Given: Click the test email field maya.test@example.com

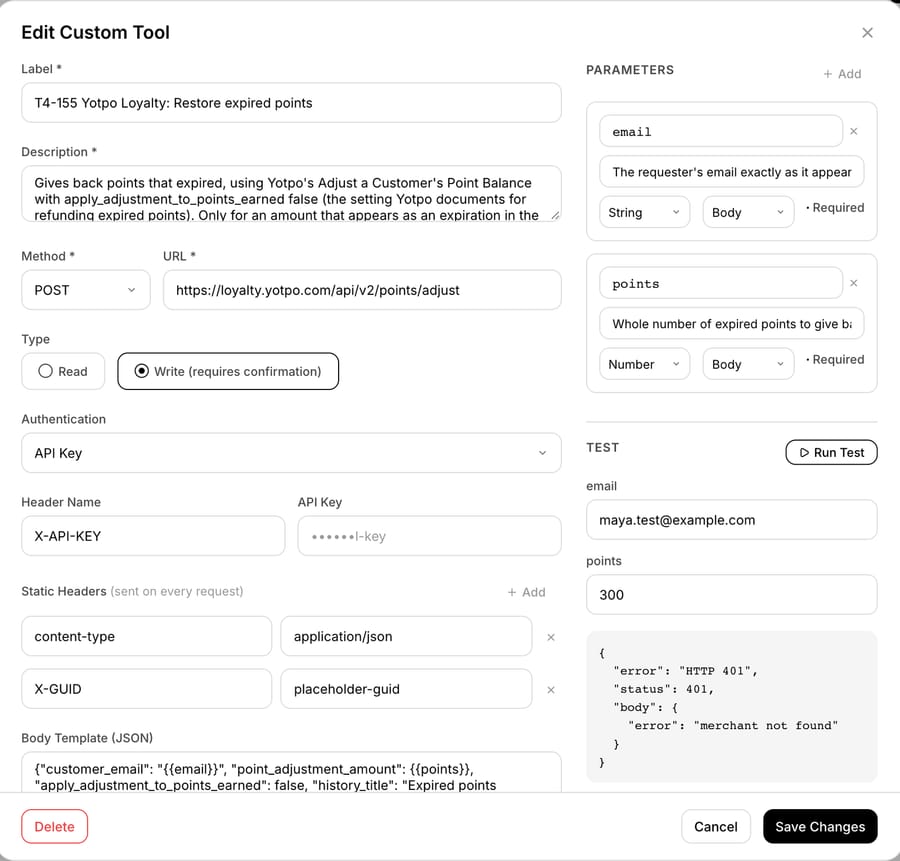Looking at the screenshot, I should point(731,520).
